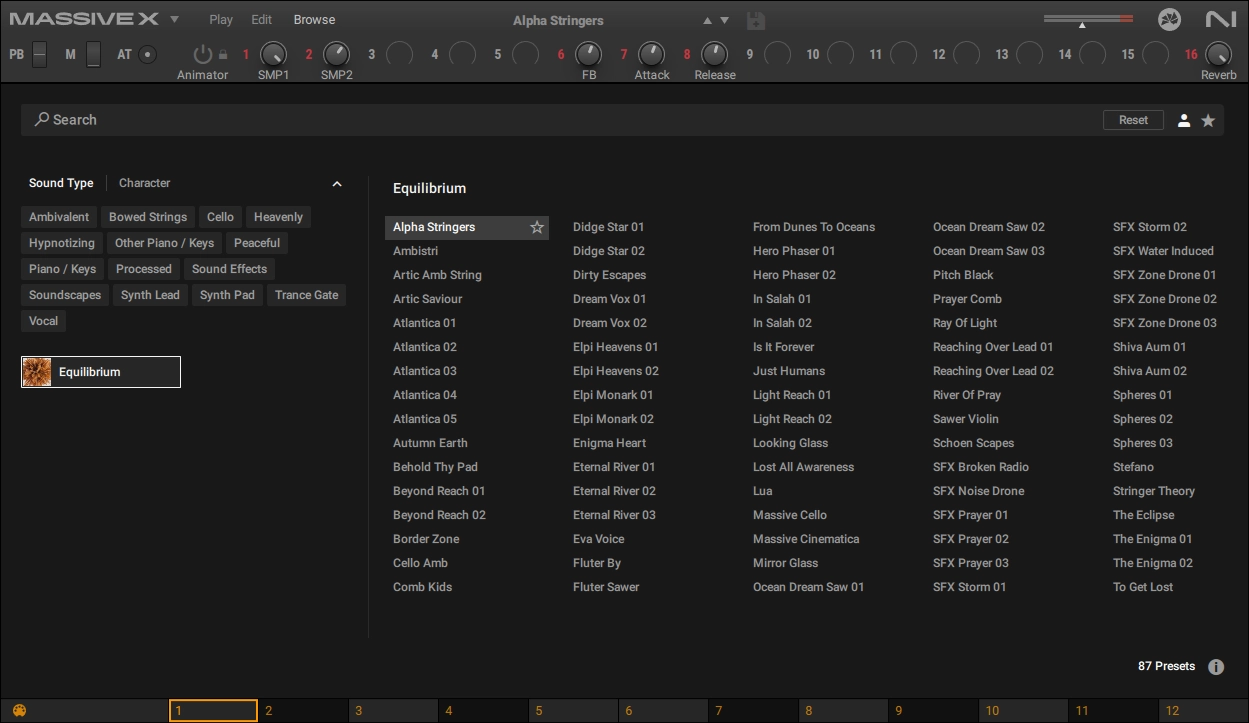Toggle the Synth Lead tag filter
This screenshot has width=1249, height=723.
pyautogui.click(x=151, y=295)
